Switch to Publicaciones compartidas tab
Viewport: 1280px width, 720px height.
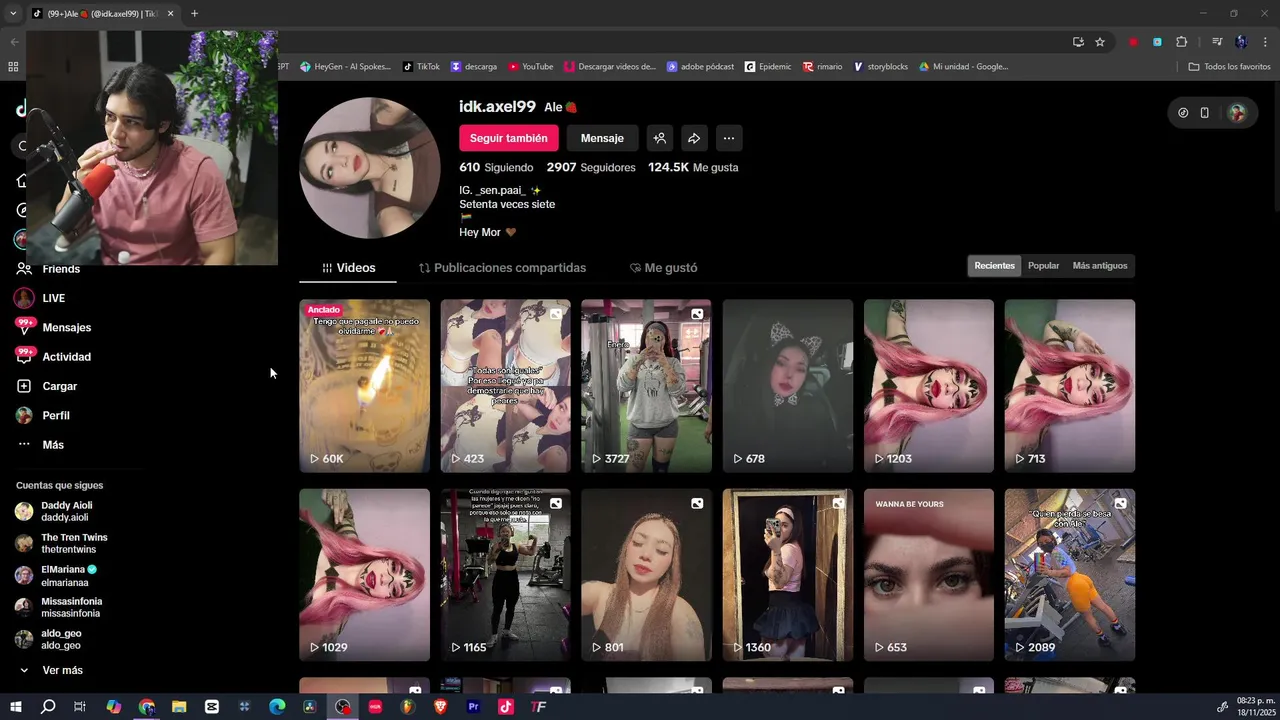tap(502, 268)
